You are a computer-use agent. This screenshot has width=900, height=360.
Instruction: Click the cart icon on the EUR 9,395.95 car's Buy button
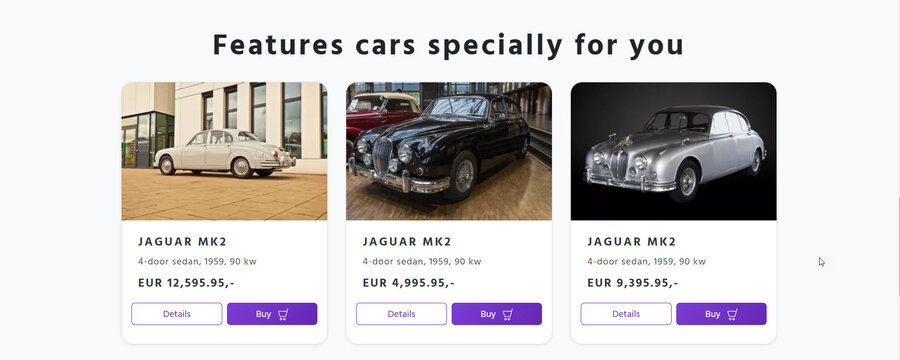click(732, 314)
